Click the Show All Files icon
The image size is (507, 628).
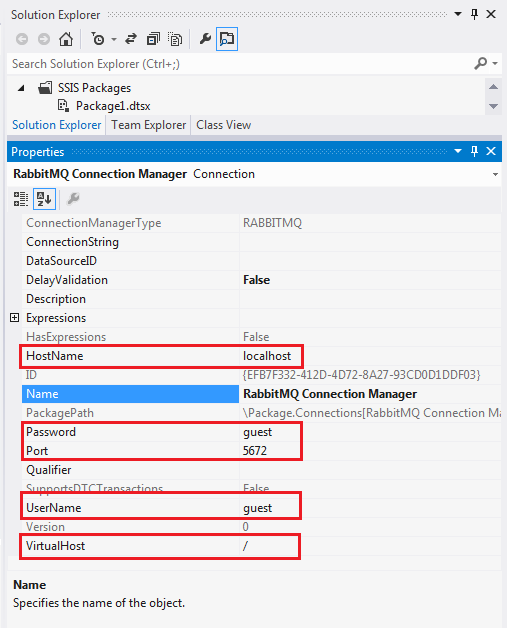click(175, 39)
